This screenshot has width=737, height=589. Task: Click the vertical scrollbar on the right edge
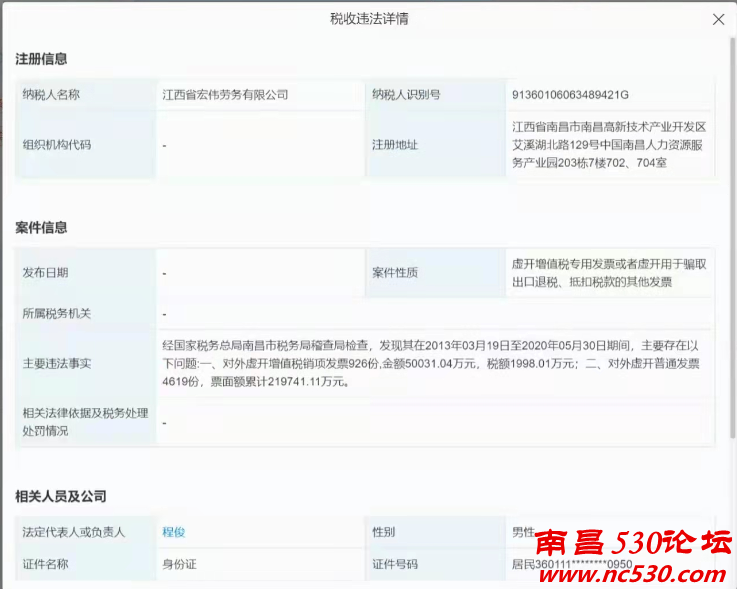[730, 250]
